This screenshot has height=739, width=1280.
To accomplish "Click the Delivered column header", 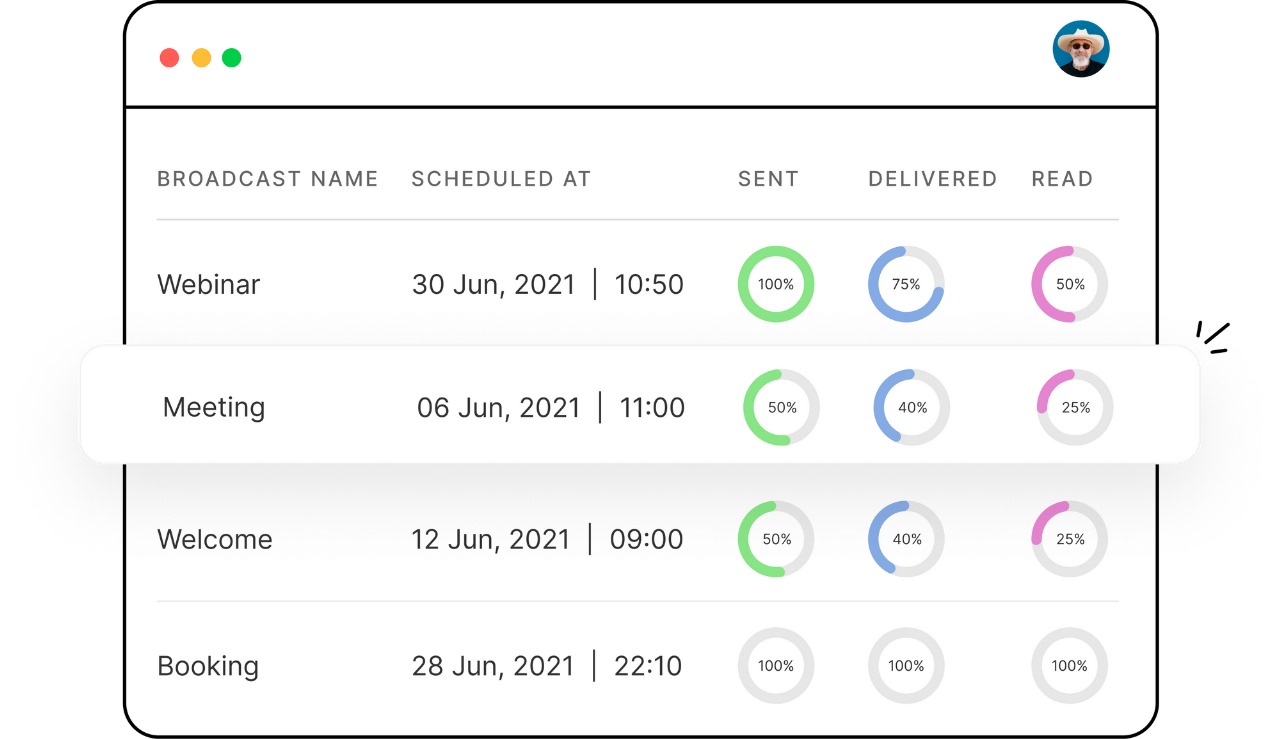I will [x=932, y=179].
